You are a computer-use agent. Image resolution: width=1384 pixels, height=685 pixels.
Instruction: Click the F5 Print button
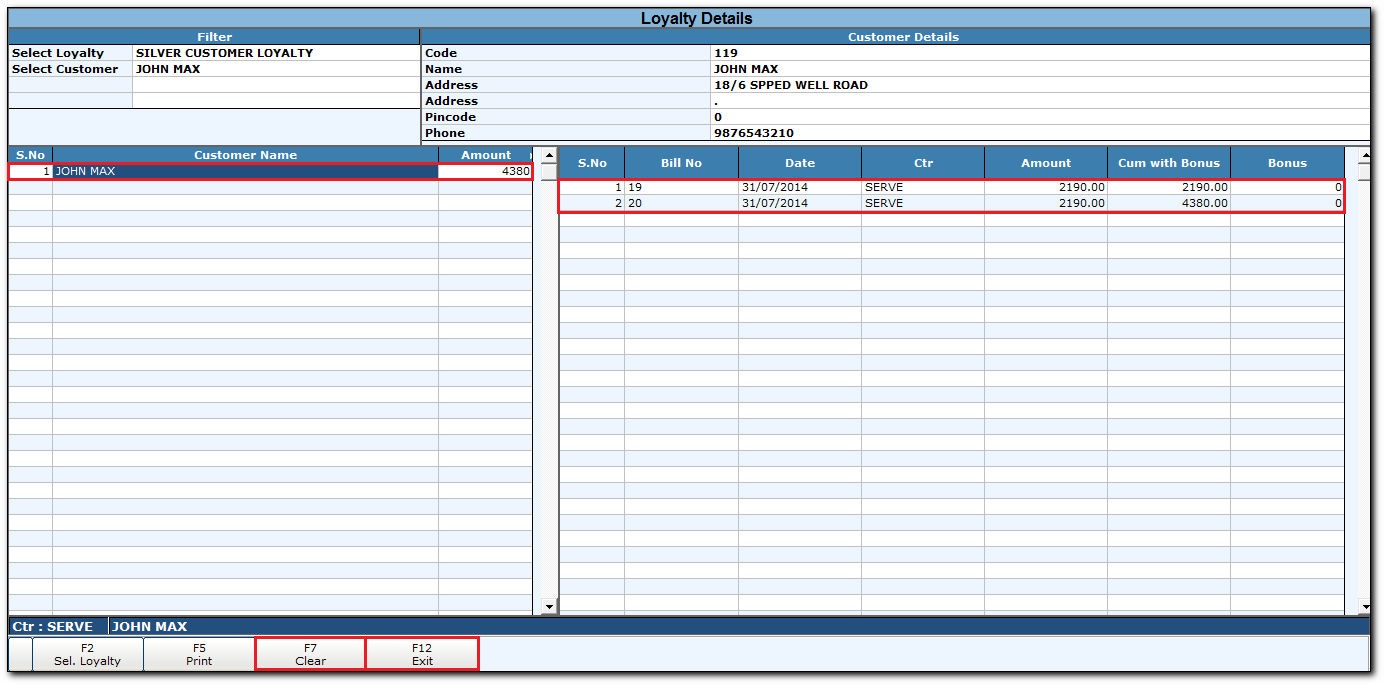coord(199,654)
